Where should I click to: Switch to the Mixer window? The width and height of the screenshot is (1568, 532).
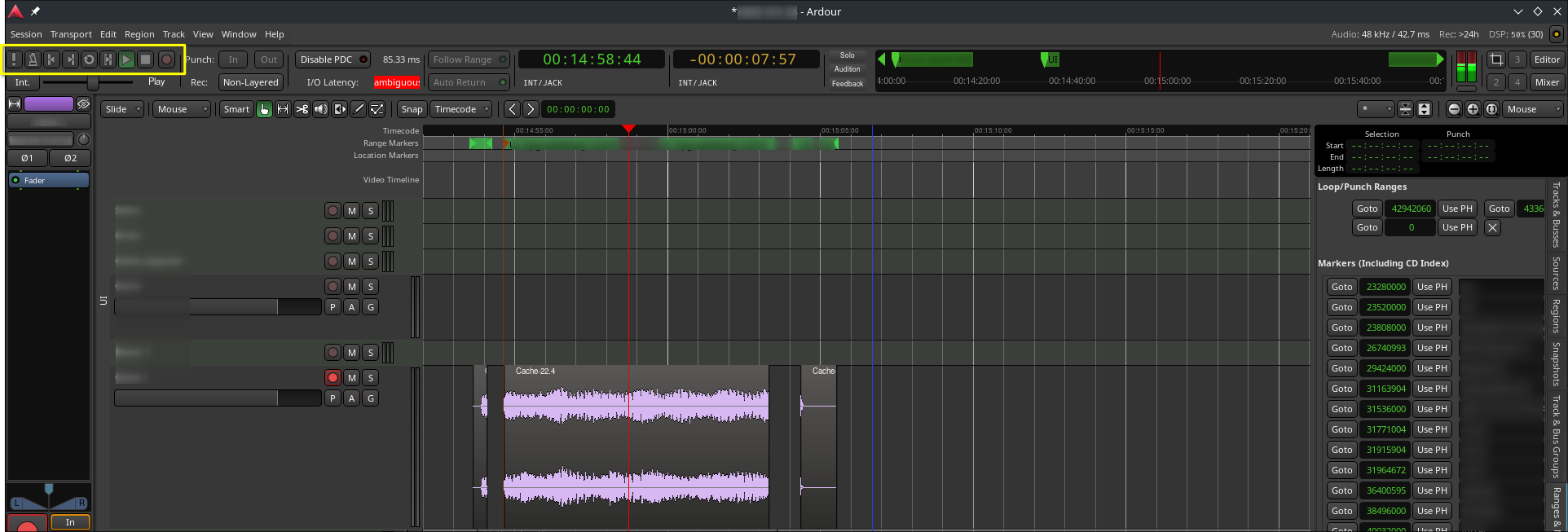click(x=1547, y=82)
